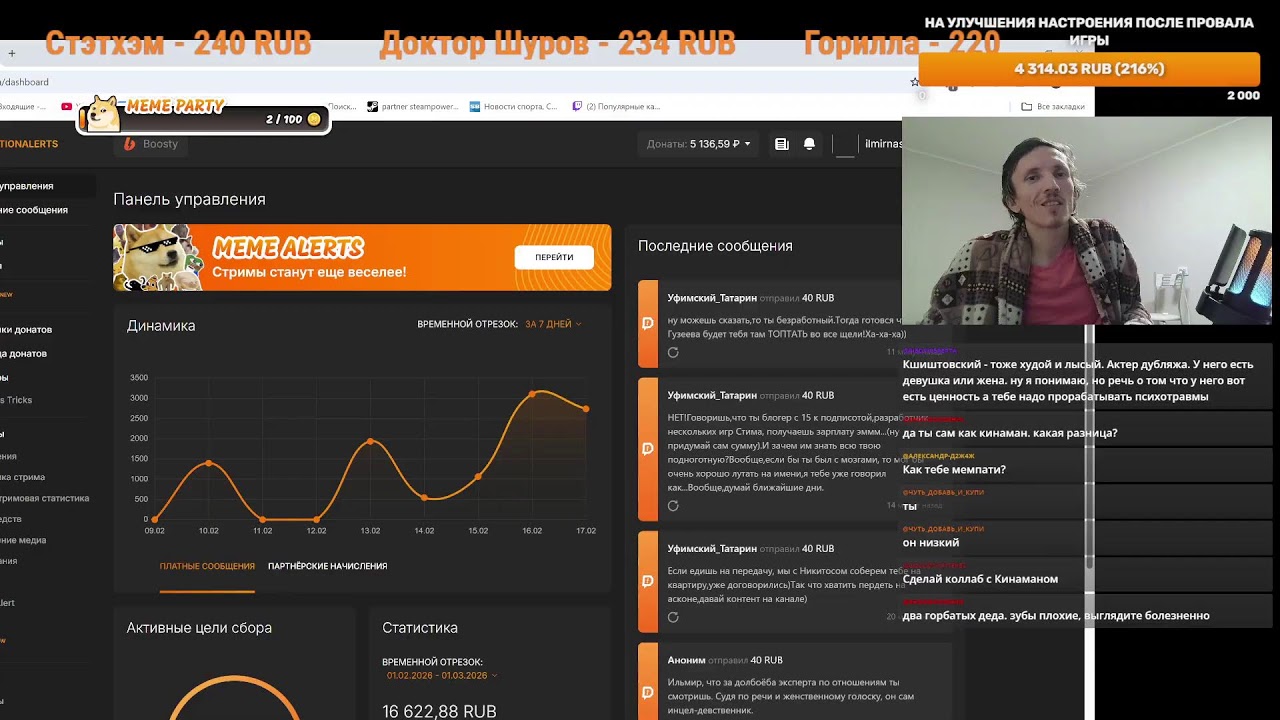Image resolution: width=1280 pixels, height=720 pixels.
Task: Open the notifications bell
Action: click(809, 144)
